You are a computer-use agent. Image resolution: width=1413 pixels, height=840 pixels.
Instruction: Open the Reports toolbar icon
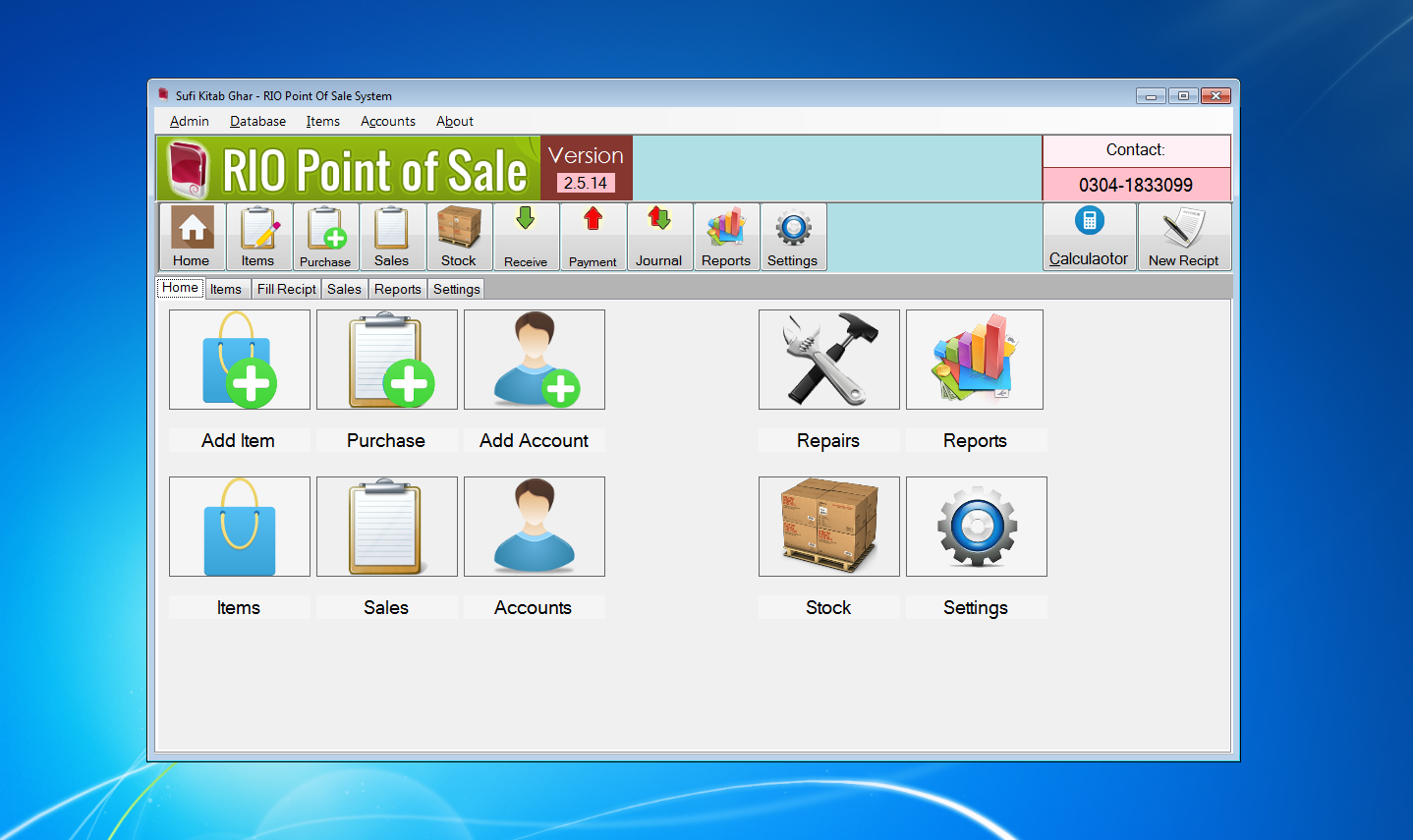click(x=726, y=236)
